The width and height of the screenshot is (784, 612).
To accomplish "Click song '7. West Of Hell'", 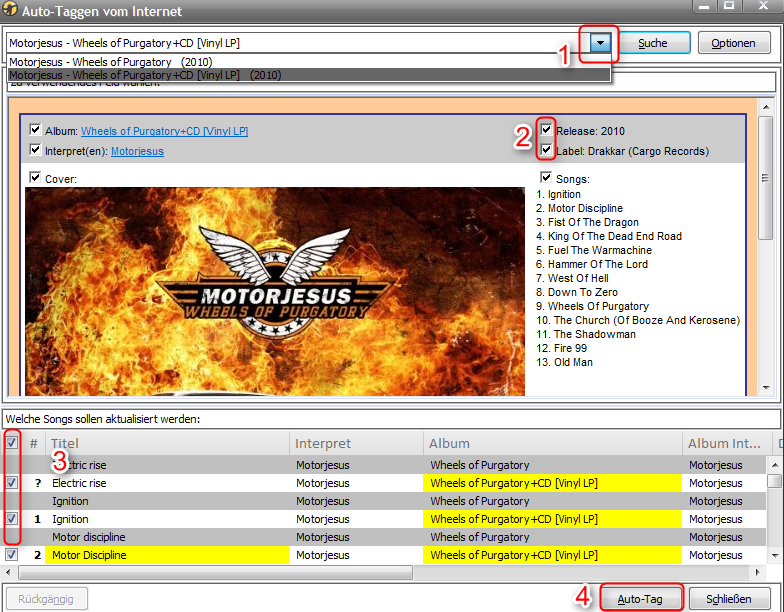I will click(x=572, y=278).
